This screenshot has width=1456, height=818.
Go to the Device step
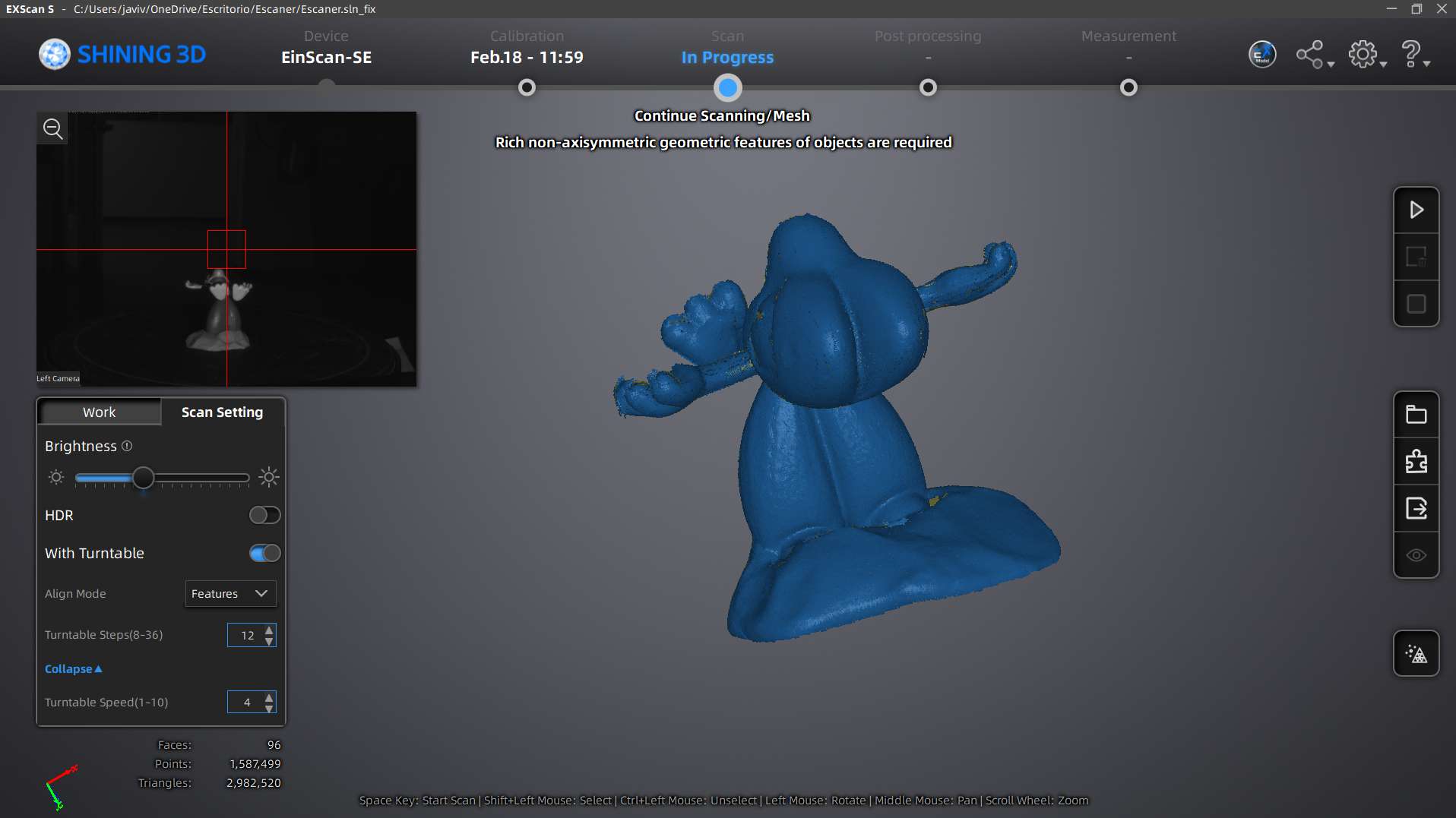326,47
